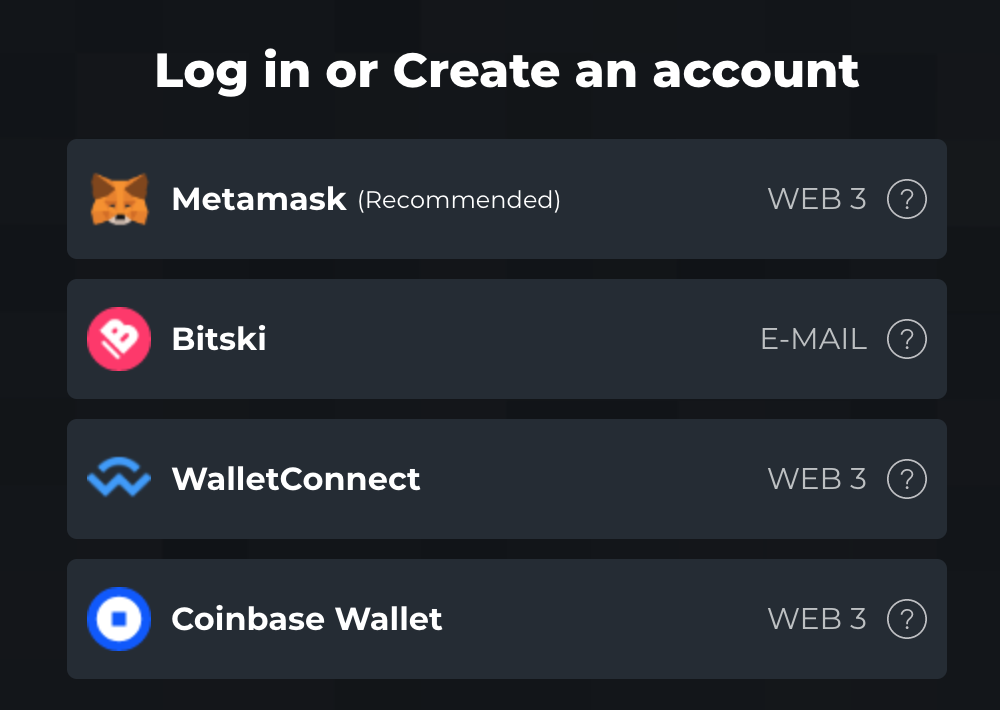This screenshot has width=1000, height=710.
Task: Select the Metamask fox icon
Action: coord(119,198)
